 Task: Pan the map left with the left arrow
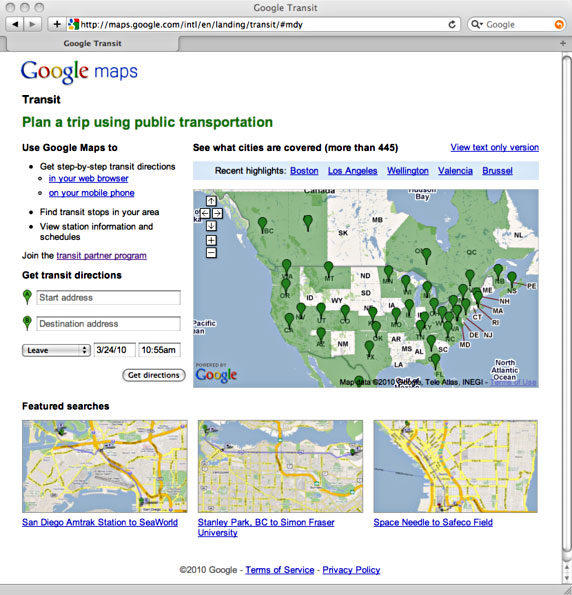[x=205, y=213]
